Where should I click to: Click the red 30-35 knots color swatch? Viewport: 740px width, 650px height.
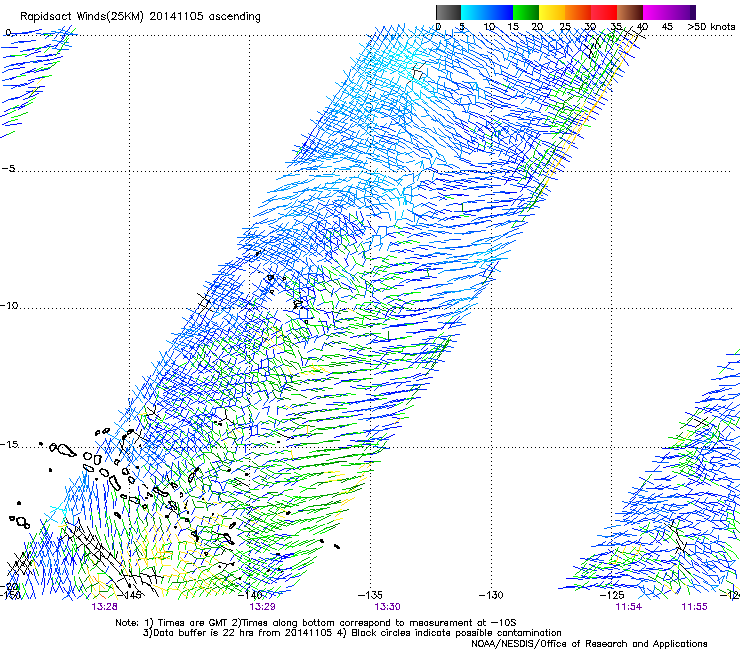point(604,12)
